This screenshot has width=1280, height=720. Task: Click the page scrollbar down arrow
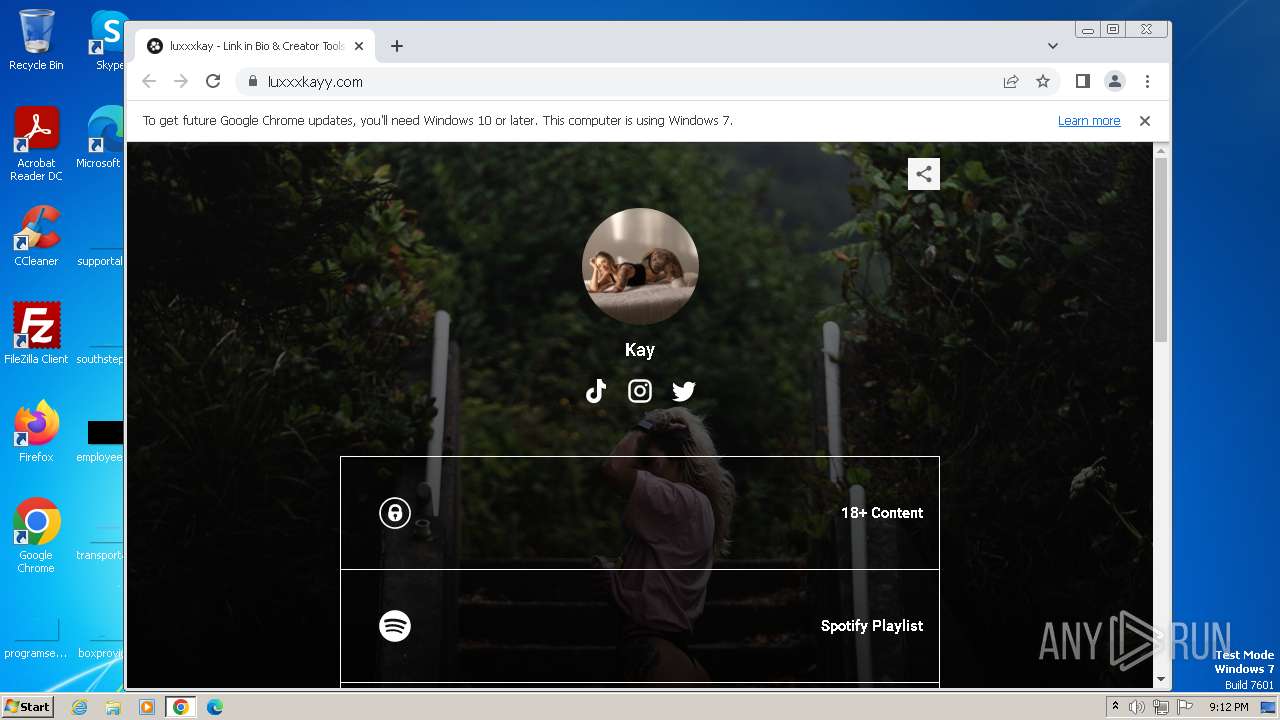pyautogui.click(x=1161, y=680)
